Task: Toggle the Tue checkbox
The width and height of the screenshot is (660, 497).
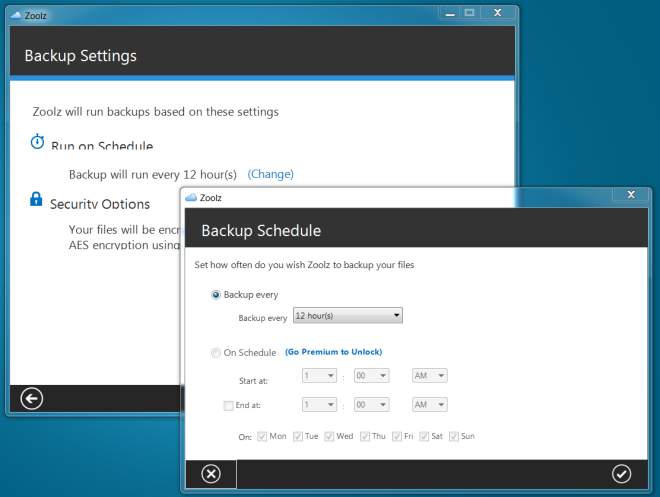Action: click(x=298, y=436)
